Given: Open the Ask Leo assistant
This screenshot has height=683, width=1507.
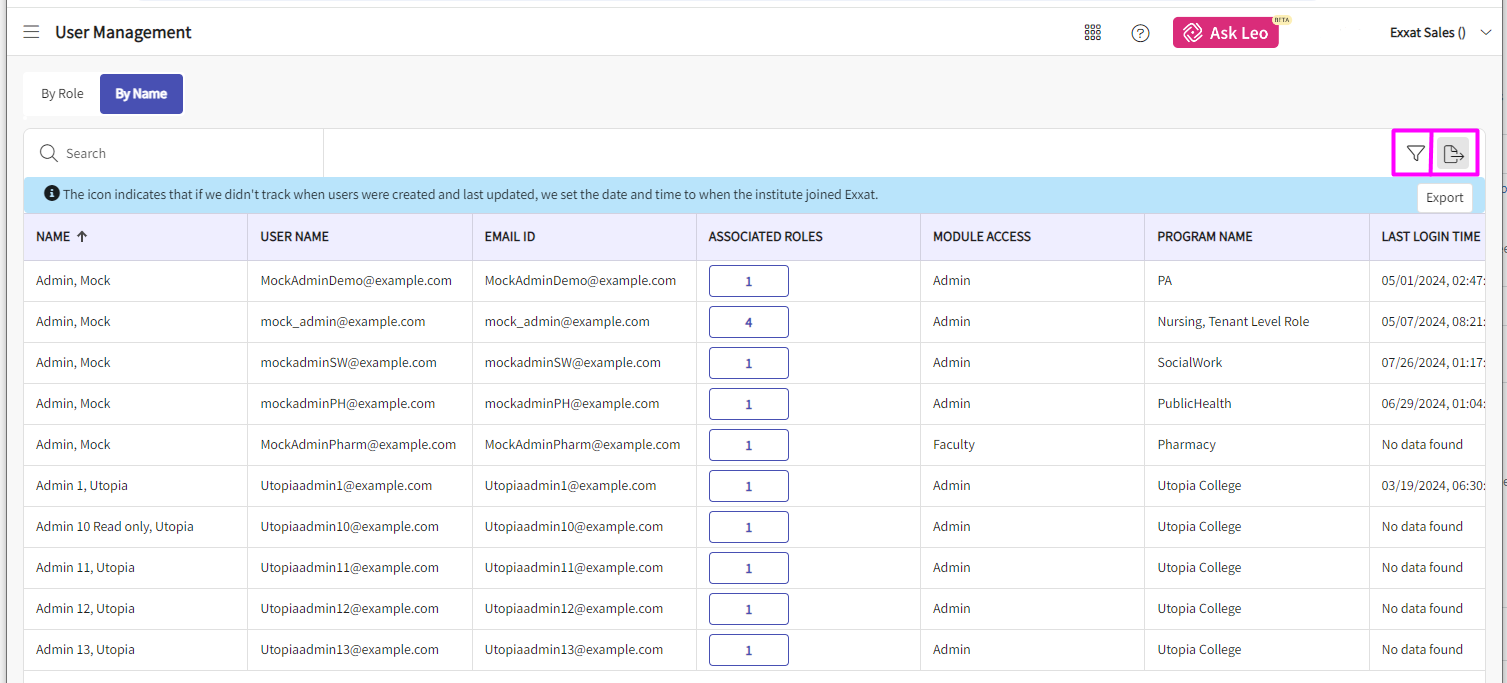Looking at the screenshot, I should coord(1225,33).
